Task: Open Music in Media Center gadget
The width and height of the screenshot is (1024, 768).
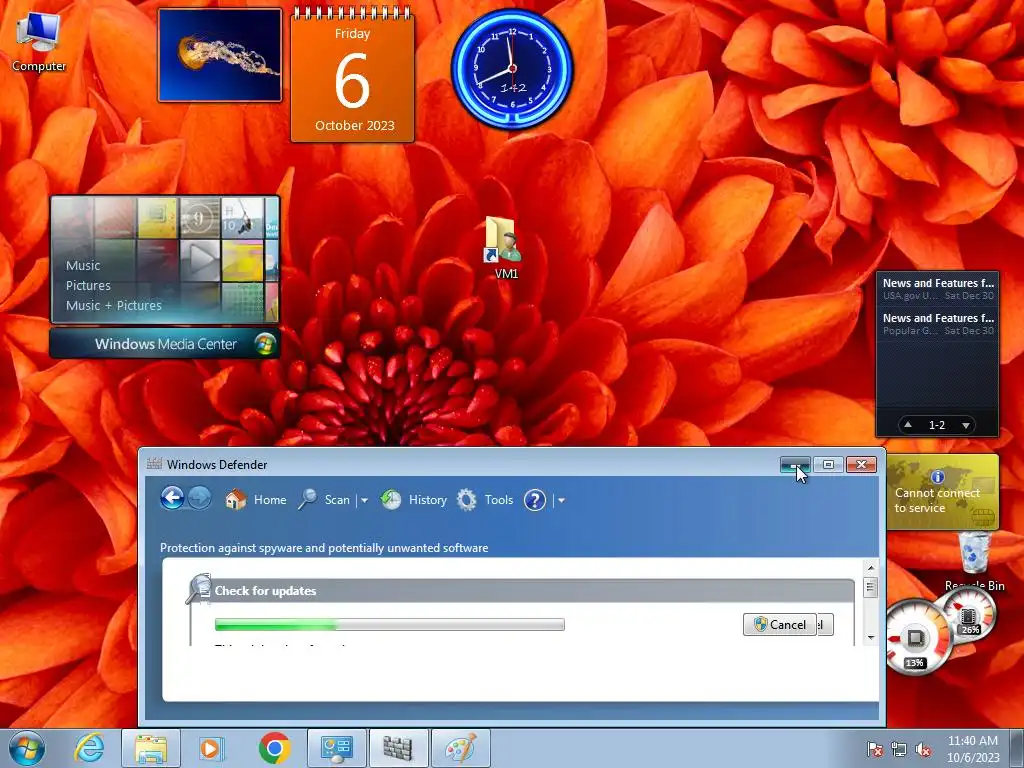Action: click(83, 265)
